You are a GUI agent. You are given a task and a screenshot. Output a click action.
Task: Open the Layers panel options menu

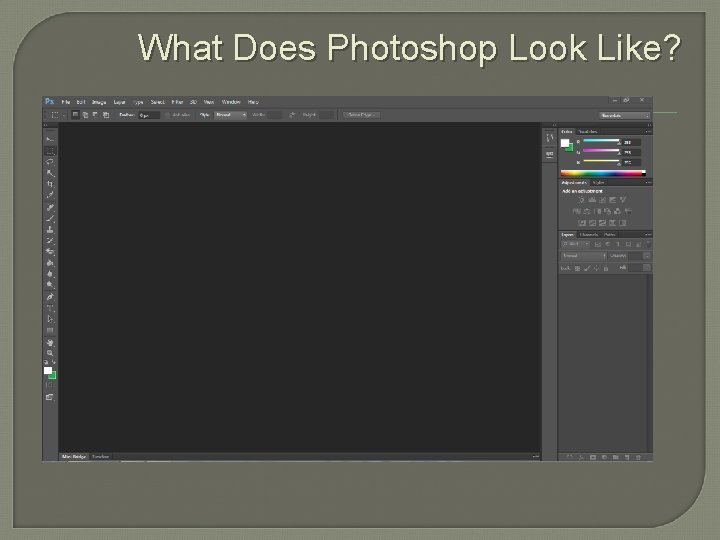[x=648, y=235]
